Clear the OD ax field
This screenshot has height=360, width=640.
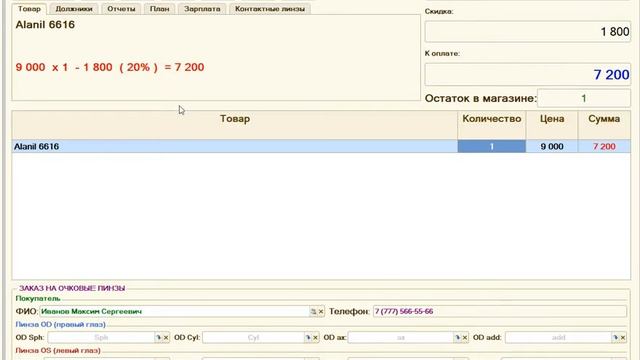point(464,338)
